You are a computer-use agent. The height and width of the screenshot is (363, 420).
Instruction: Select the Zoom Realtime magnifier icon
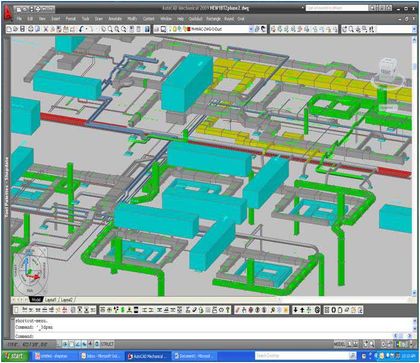110,29
